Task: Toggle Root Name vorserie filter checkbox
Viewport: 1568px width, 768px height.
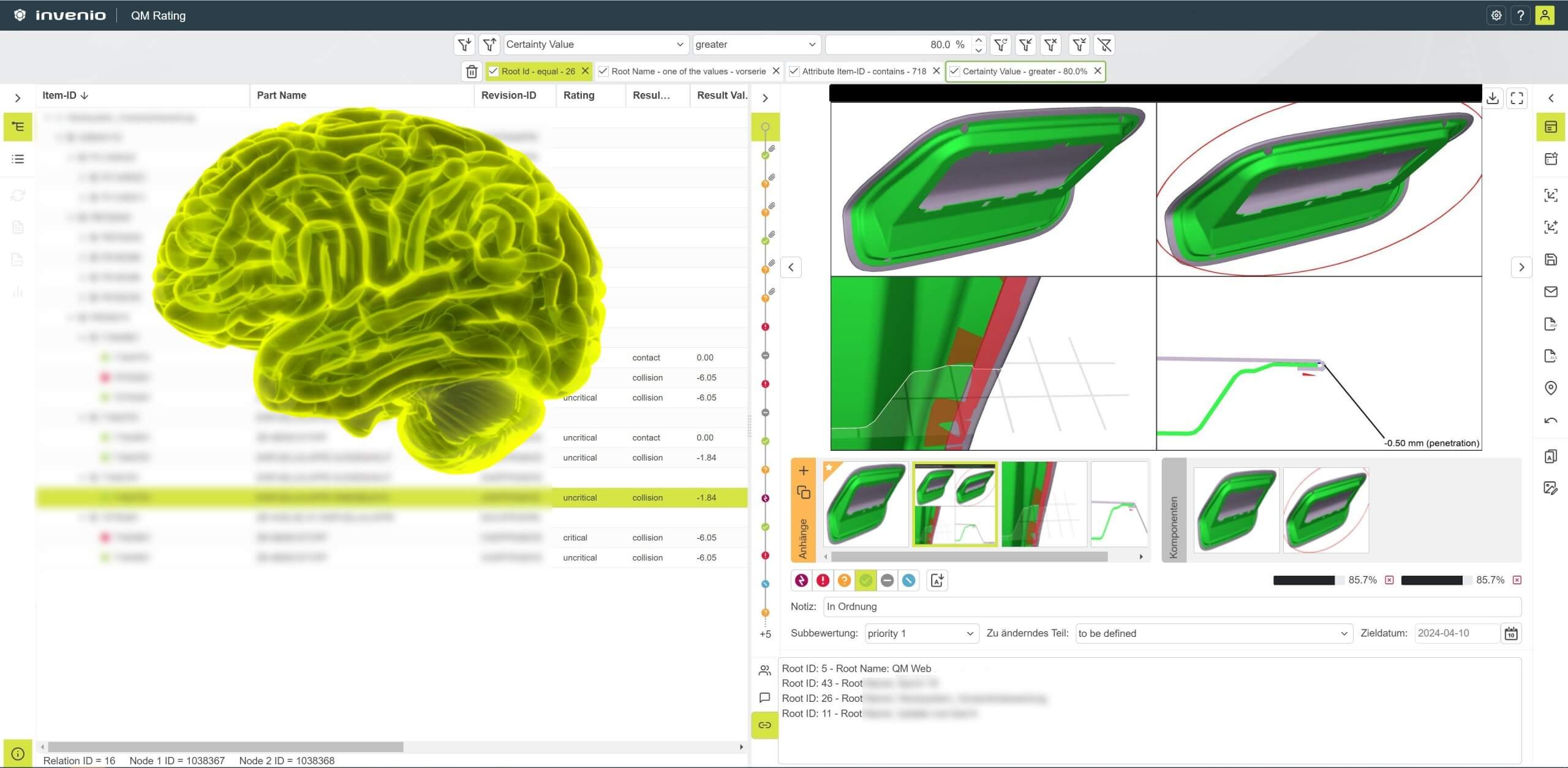Action: pyautogui.click(x=603, y=71)
